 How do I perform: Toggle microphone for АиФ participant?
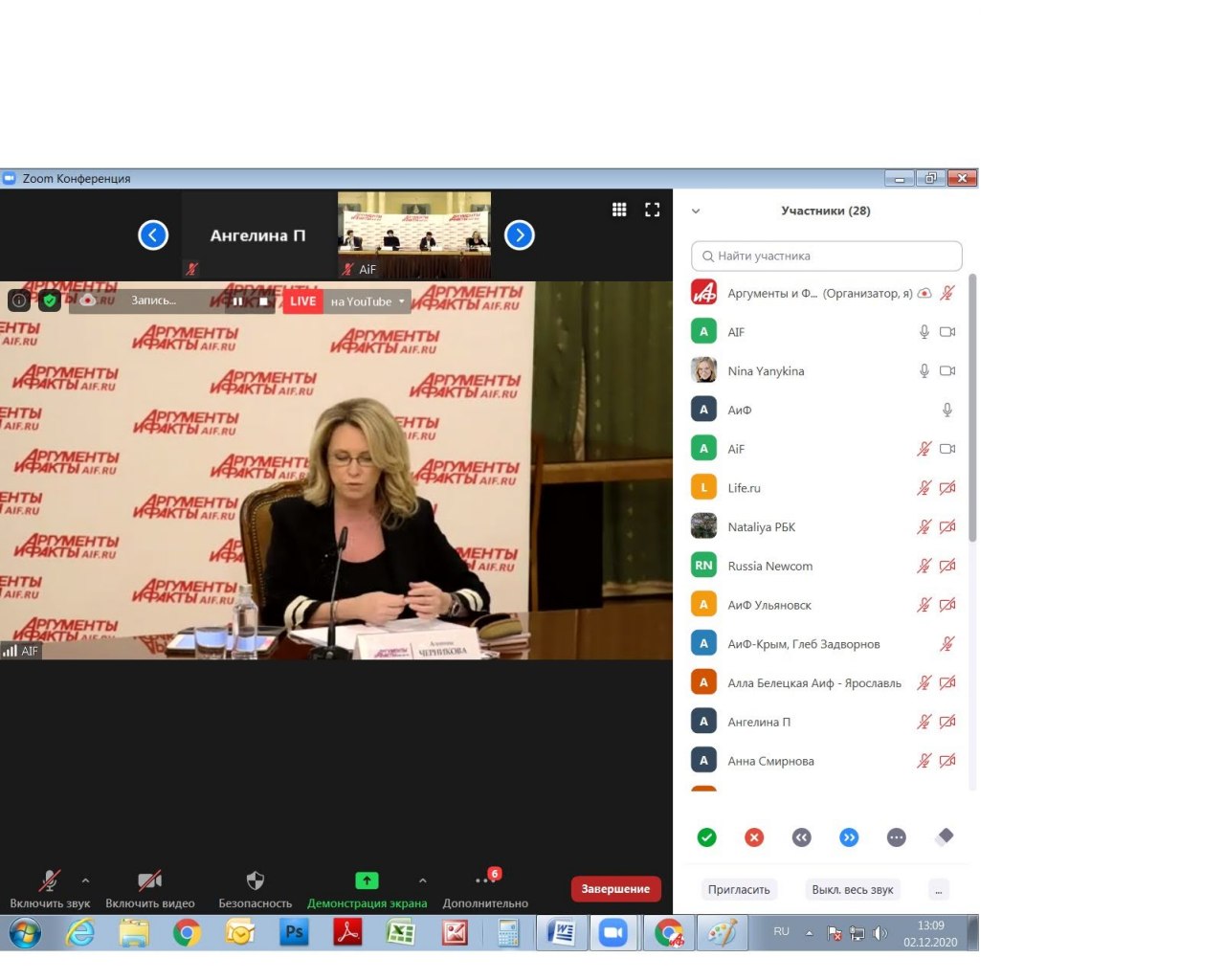point(947,410)
